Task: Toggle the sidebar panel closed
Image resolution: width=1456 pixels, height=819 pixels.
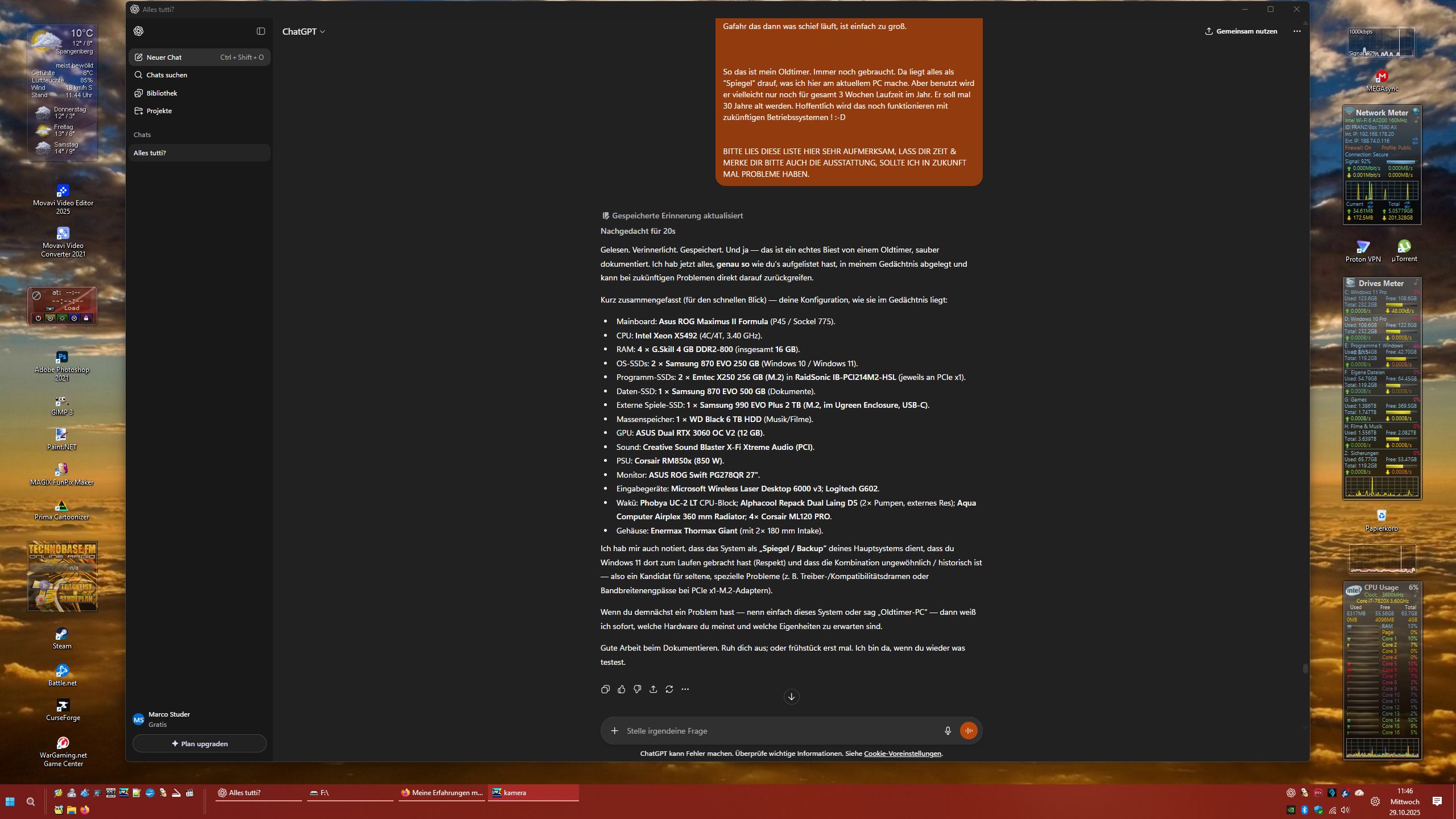Action: (x=260, y=31)
